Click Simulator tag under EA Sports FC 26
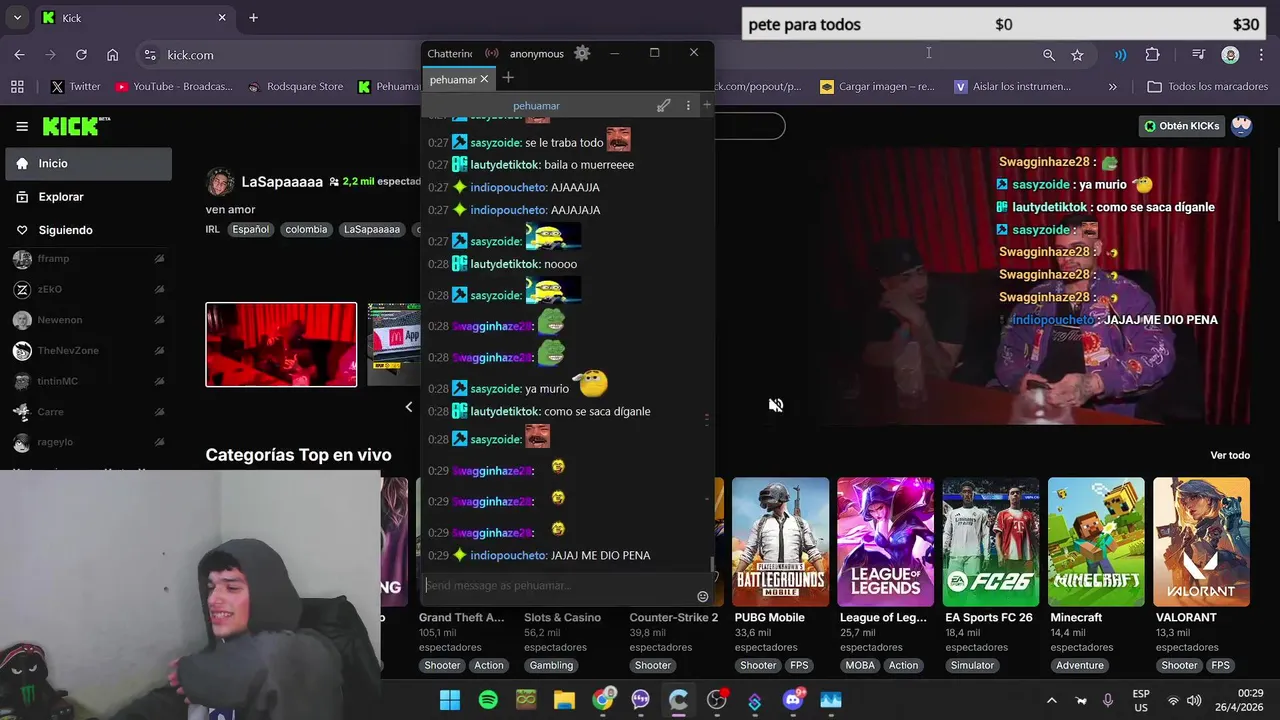 coord(973,665)
